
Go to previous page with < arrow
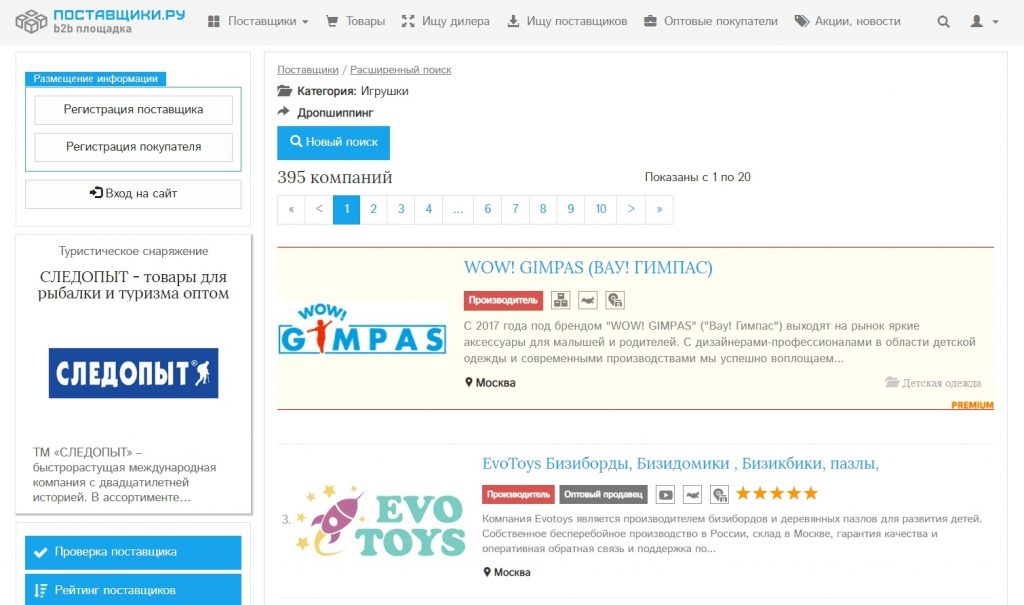pyautogui.click(x=319, y=210)
